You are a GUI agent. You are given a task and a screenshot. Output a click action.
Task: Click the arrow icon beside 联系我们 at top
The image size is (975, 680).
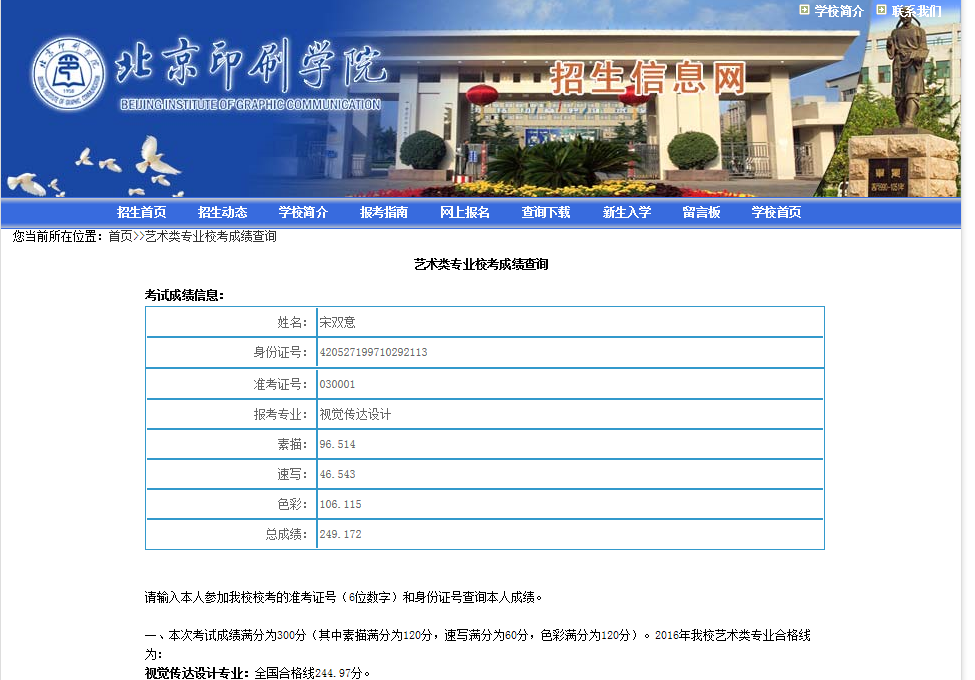coord(881,10)
